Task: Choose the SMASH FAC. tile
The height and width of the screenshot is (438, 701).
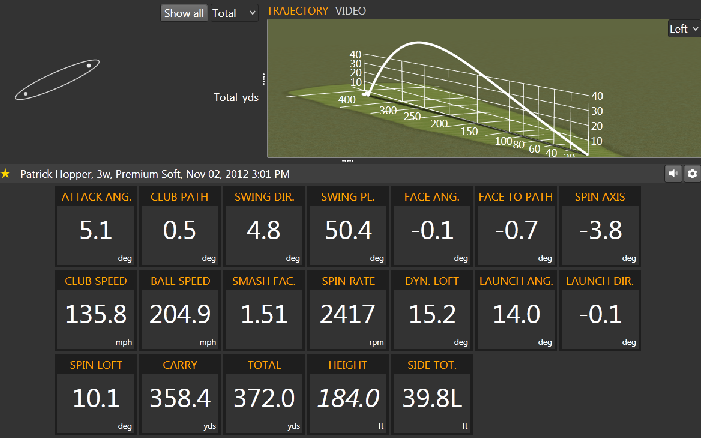Action: click(x=264, y=308)
